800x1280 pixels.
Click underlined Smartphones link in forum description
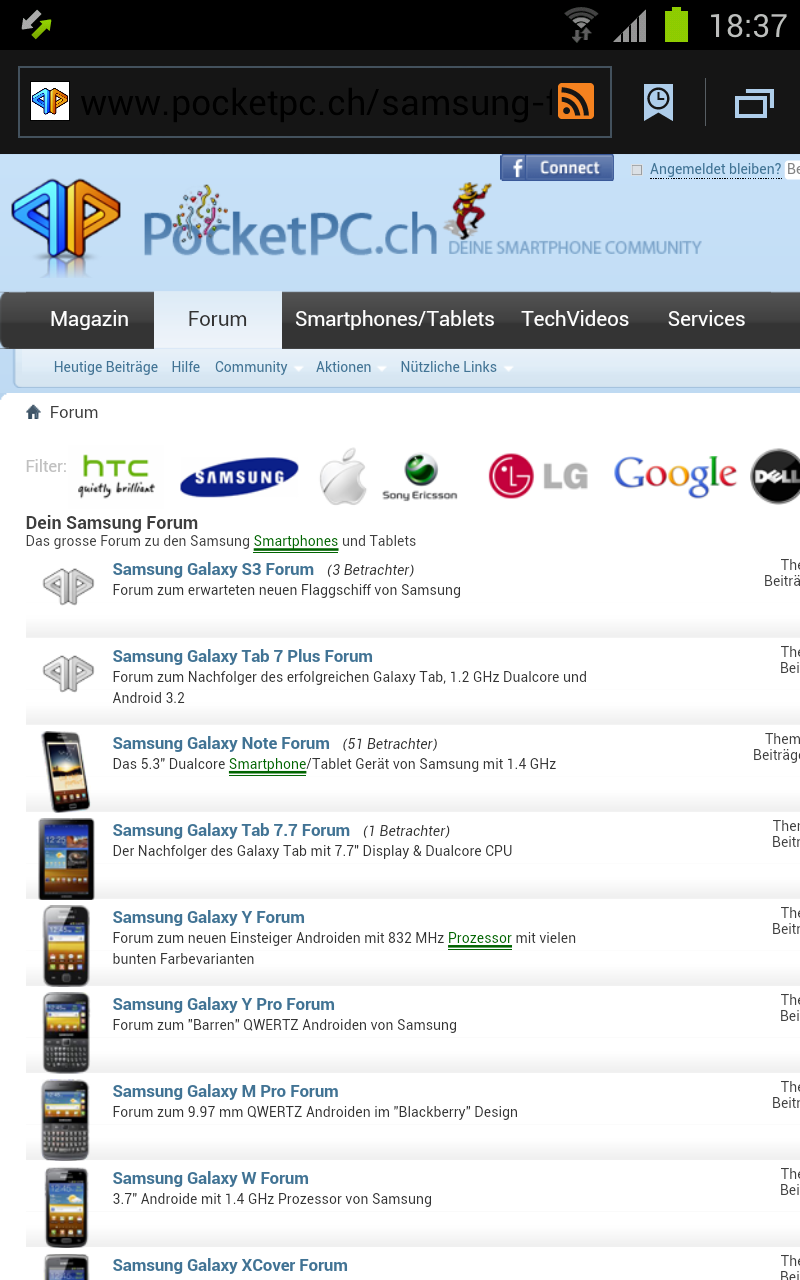pos(296,541)
